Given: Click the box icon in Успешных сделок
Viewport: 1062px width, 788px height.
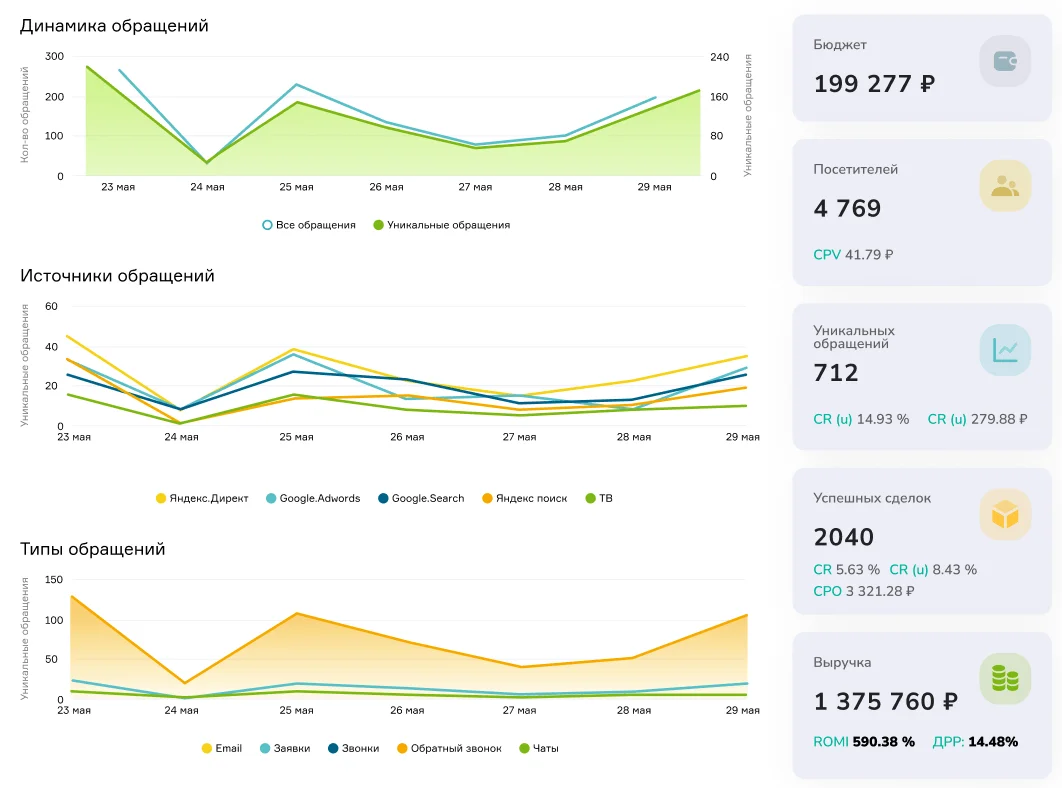Looking at the screenshot, I should [1005, 515].
